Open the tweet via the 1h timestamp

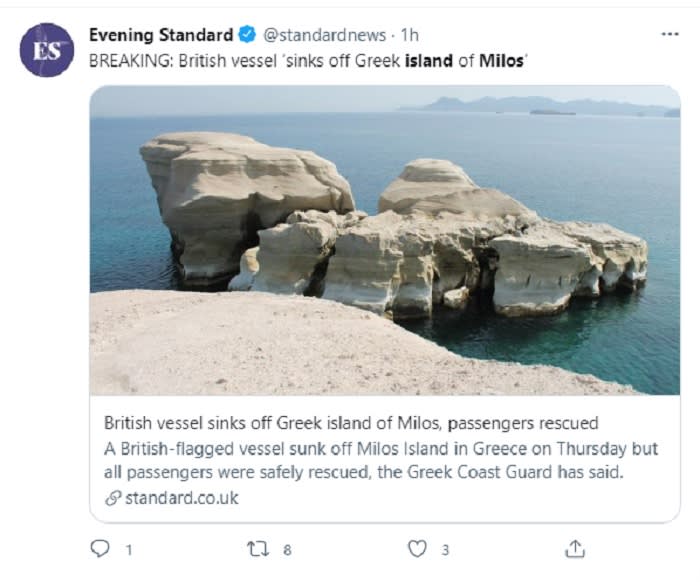pyautogui.click(x=410, y=36)
